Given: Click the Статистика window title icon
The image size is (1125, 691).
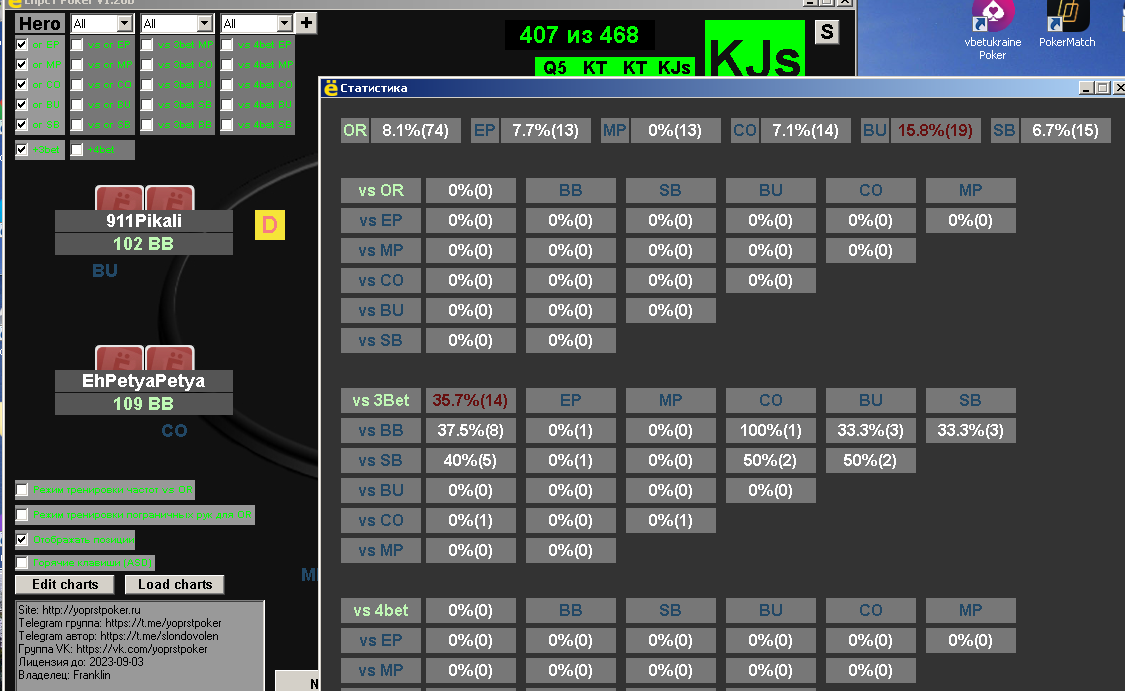Looking at the screenshot, I should [331, 88].
